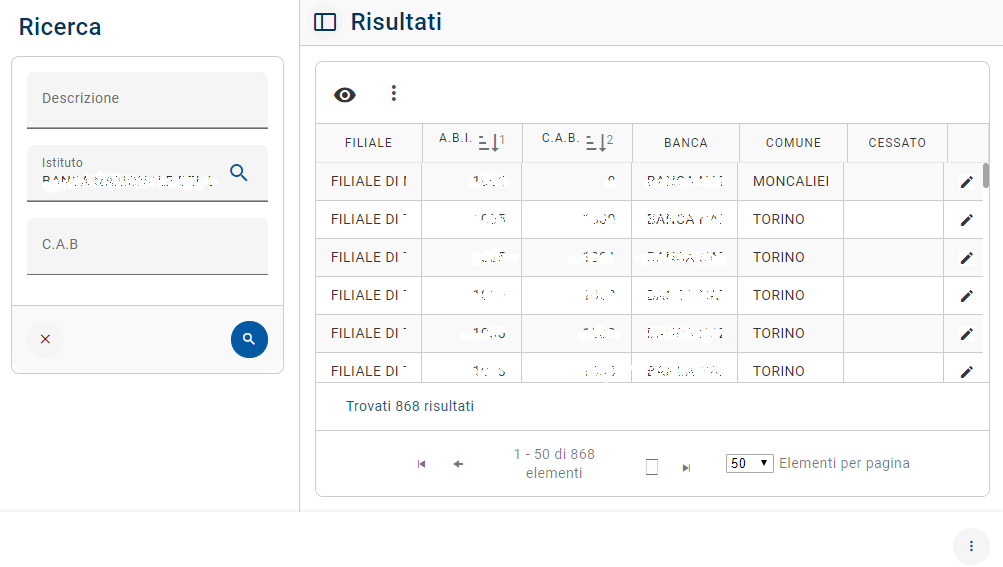Open bottom-right three-dot options menu

[970, 546]
